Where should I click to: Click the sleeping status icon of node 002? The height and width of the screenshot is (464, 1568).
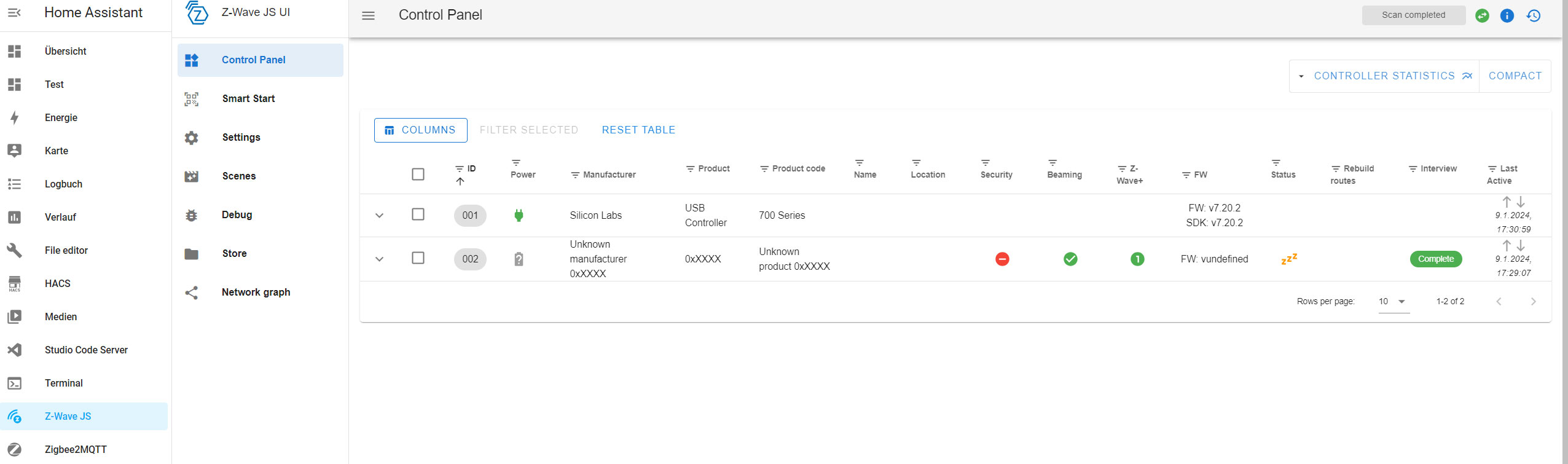1288,259
